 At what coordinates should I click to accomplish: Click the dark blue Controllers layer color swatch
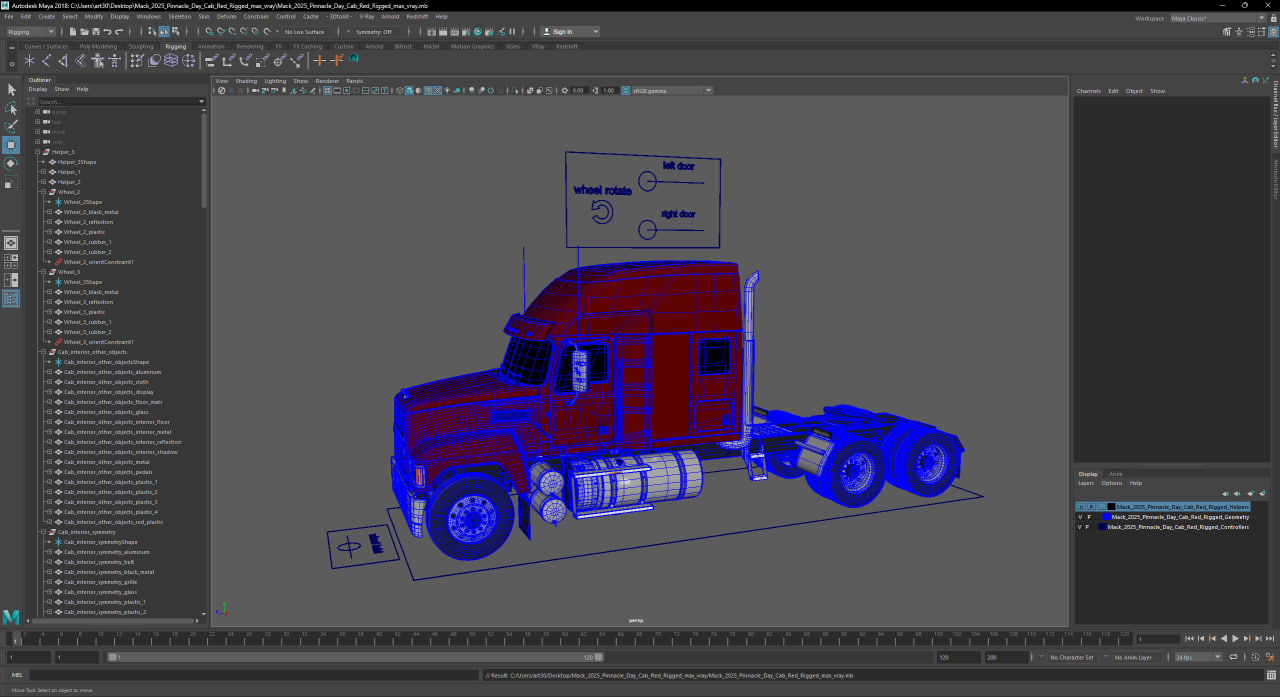[1102, 527]
